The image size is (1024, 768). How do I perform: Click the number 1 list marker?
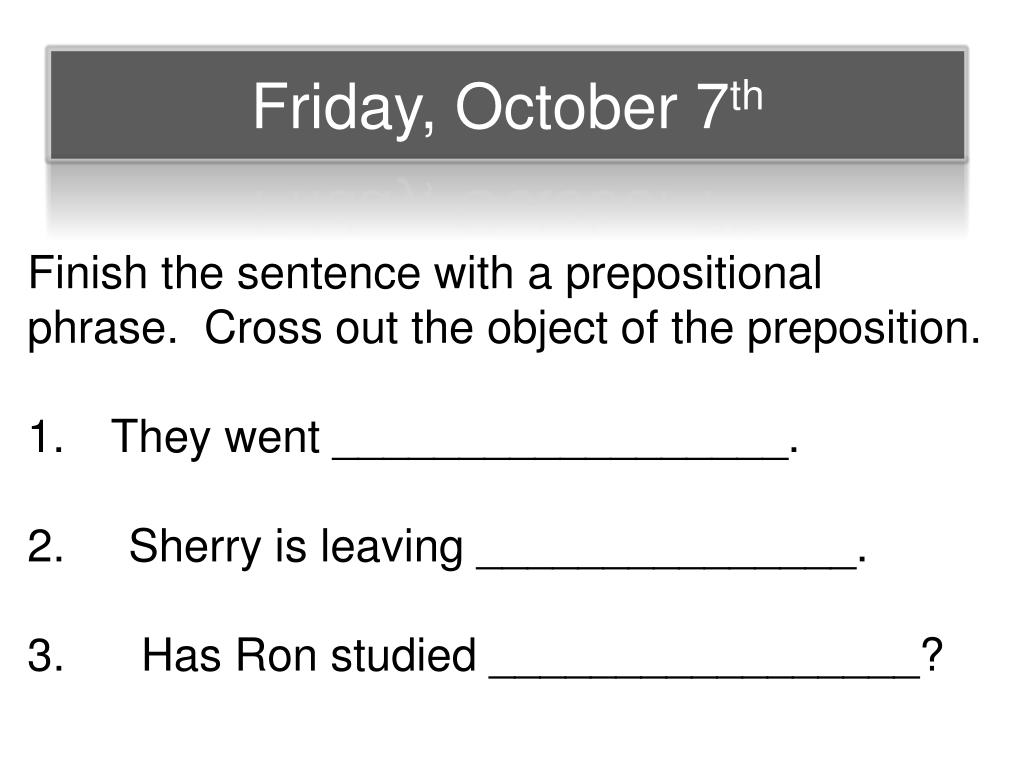pos(46,436)
